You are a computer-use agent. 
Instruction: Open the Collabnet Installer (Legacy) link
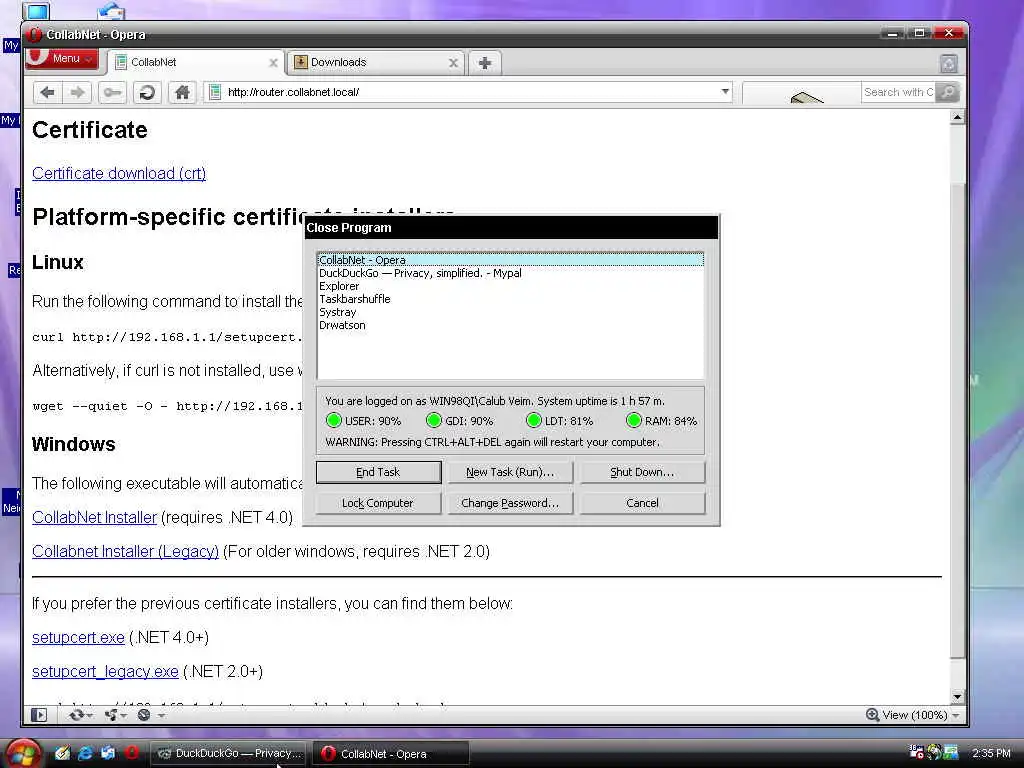click(x=125, y=551)
